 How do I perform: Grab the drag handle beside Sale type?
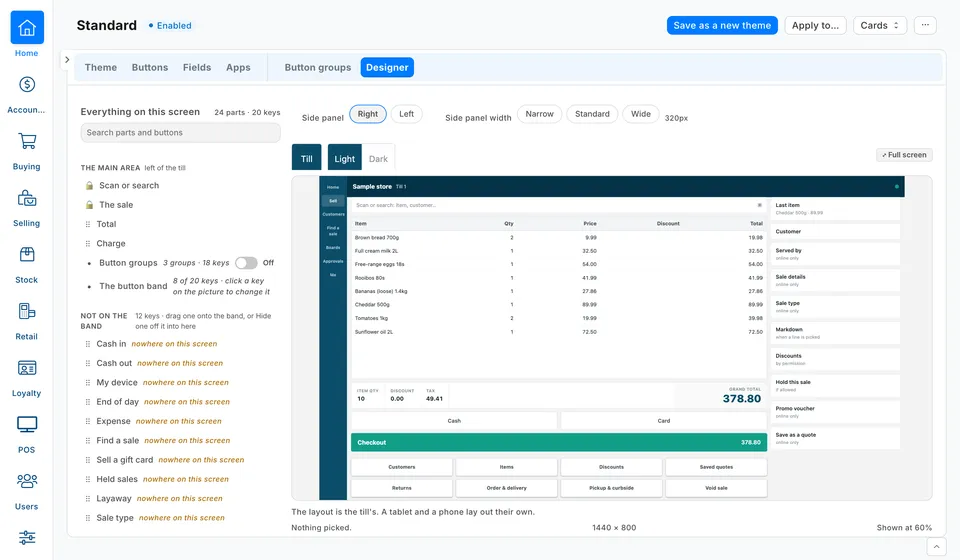(x=88, y=518)
